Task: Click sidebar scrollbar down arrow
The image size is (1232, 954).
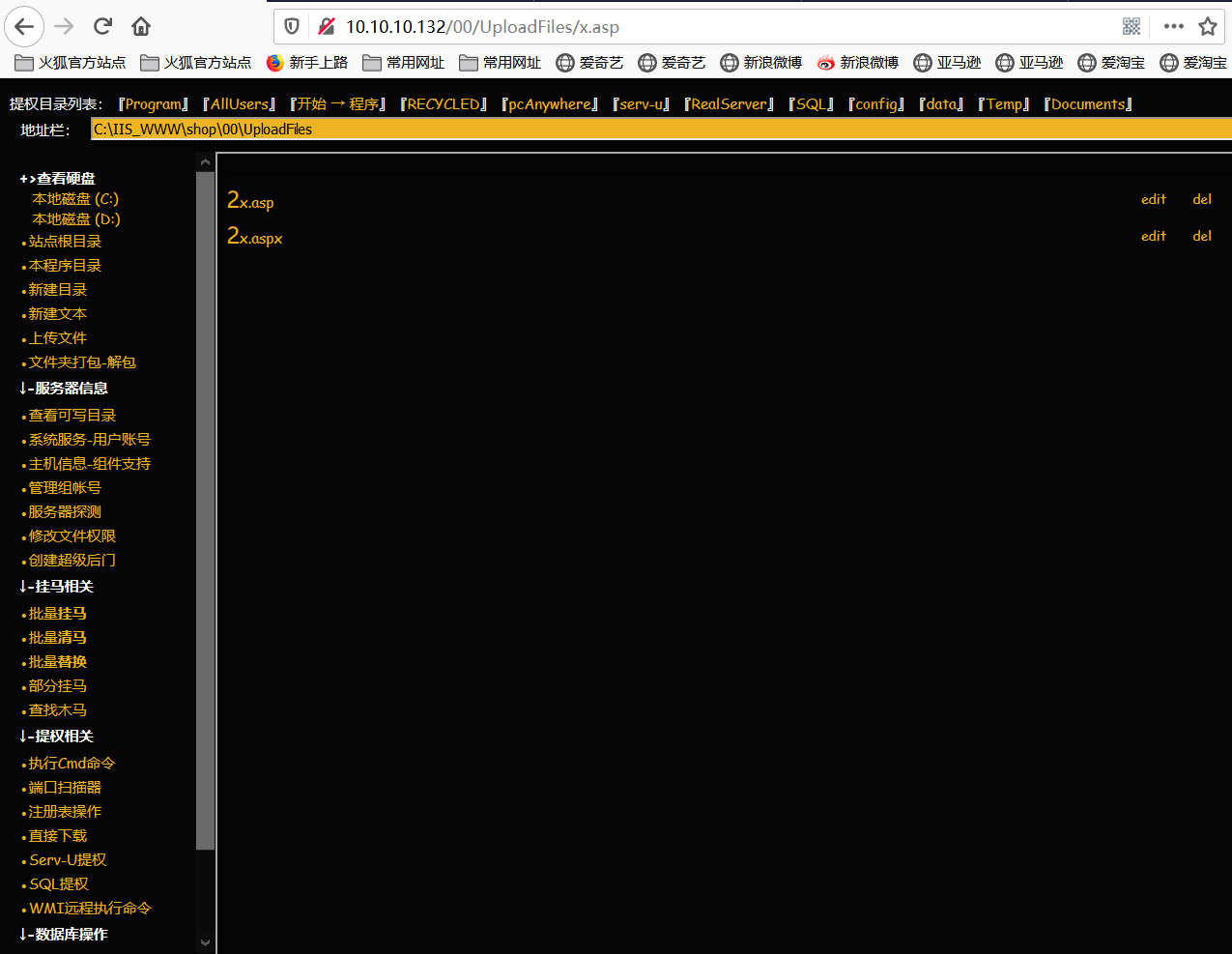Action: [205, 942]
